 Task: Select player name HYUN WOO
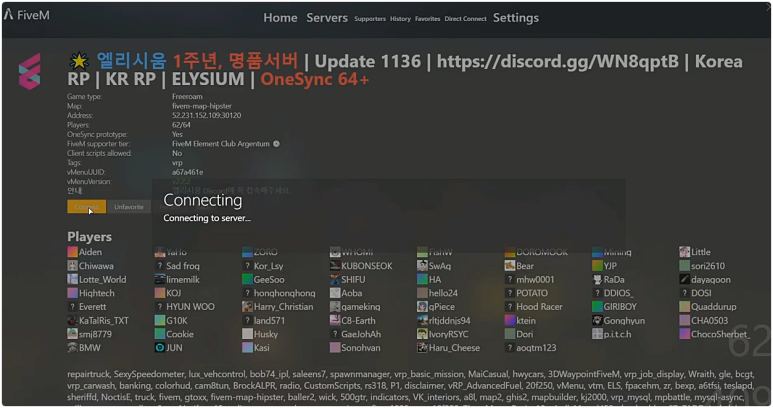[190, 306]
